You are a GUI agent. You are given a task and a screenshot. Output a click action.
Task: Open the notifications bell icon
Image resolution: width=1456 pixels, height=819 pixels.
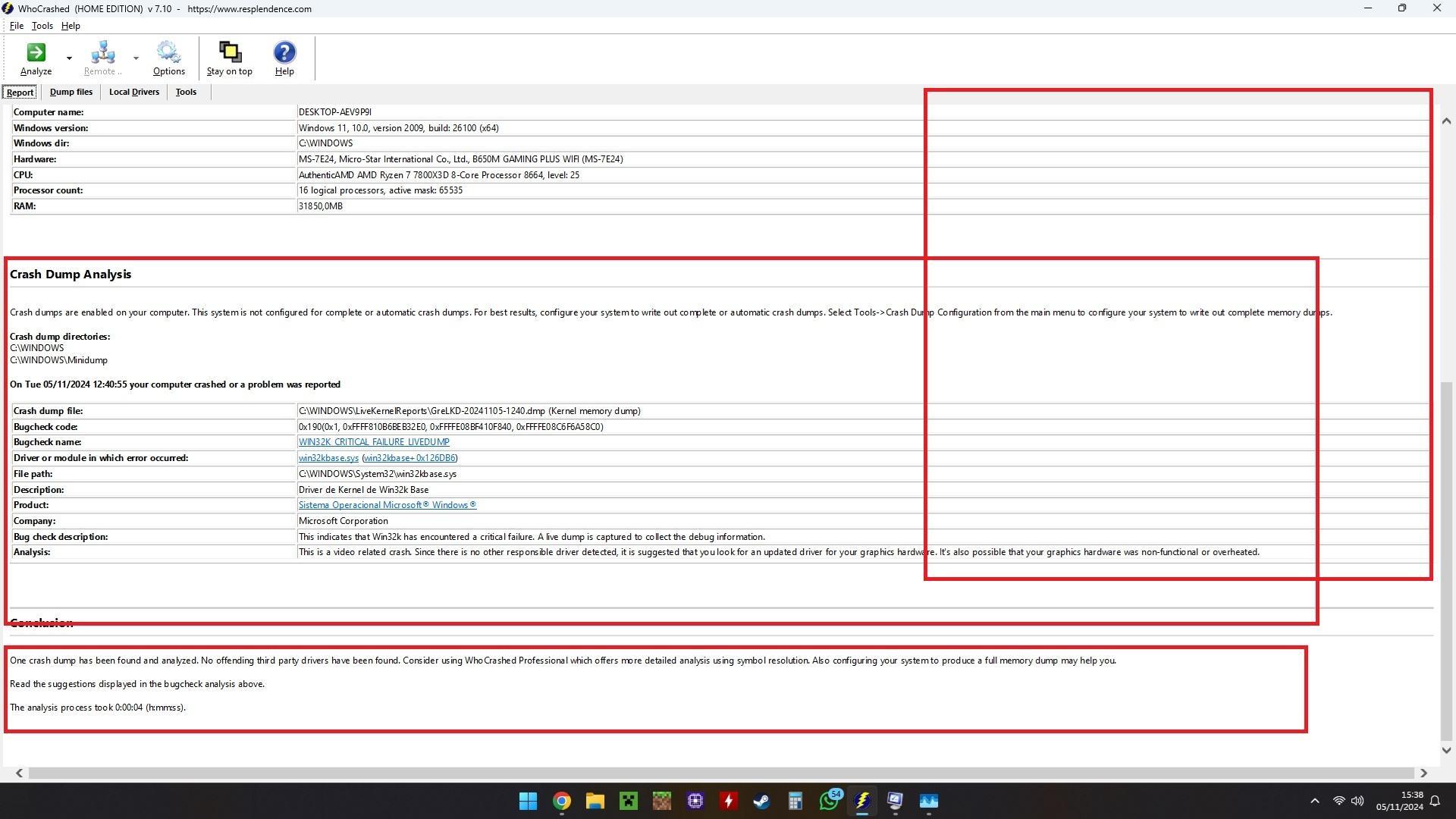(1435, 801)
